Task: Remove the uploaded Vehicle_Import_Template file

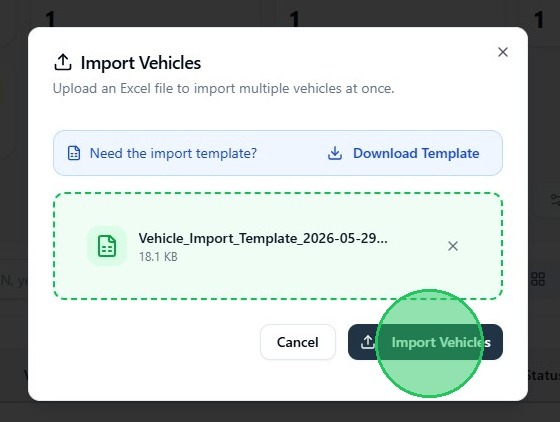Action: click(x=453, y=246)
